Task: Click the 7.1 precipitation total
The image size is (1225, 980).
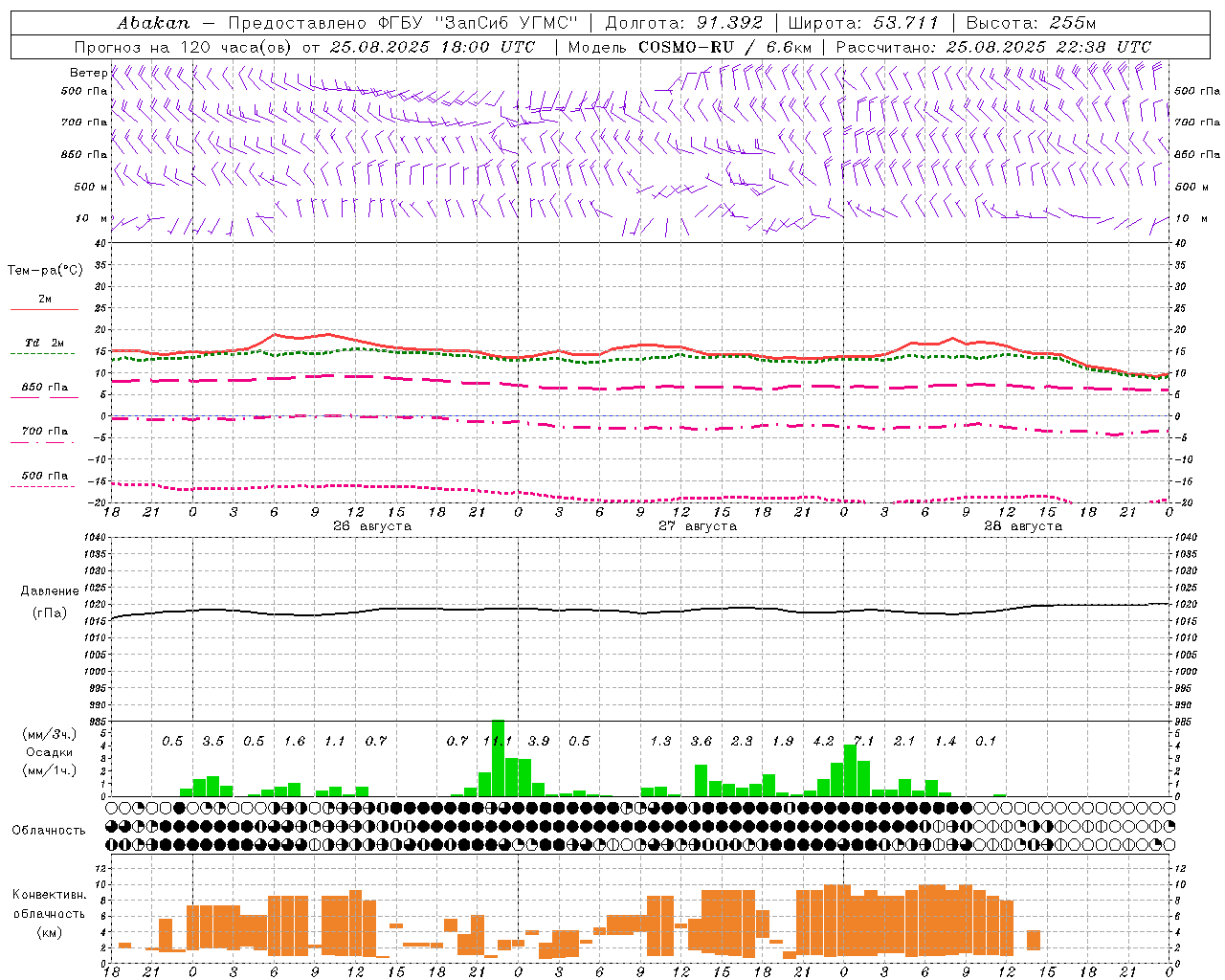Action: (x=863, y=742)
